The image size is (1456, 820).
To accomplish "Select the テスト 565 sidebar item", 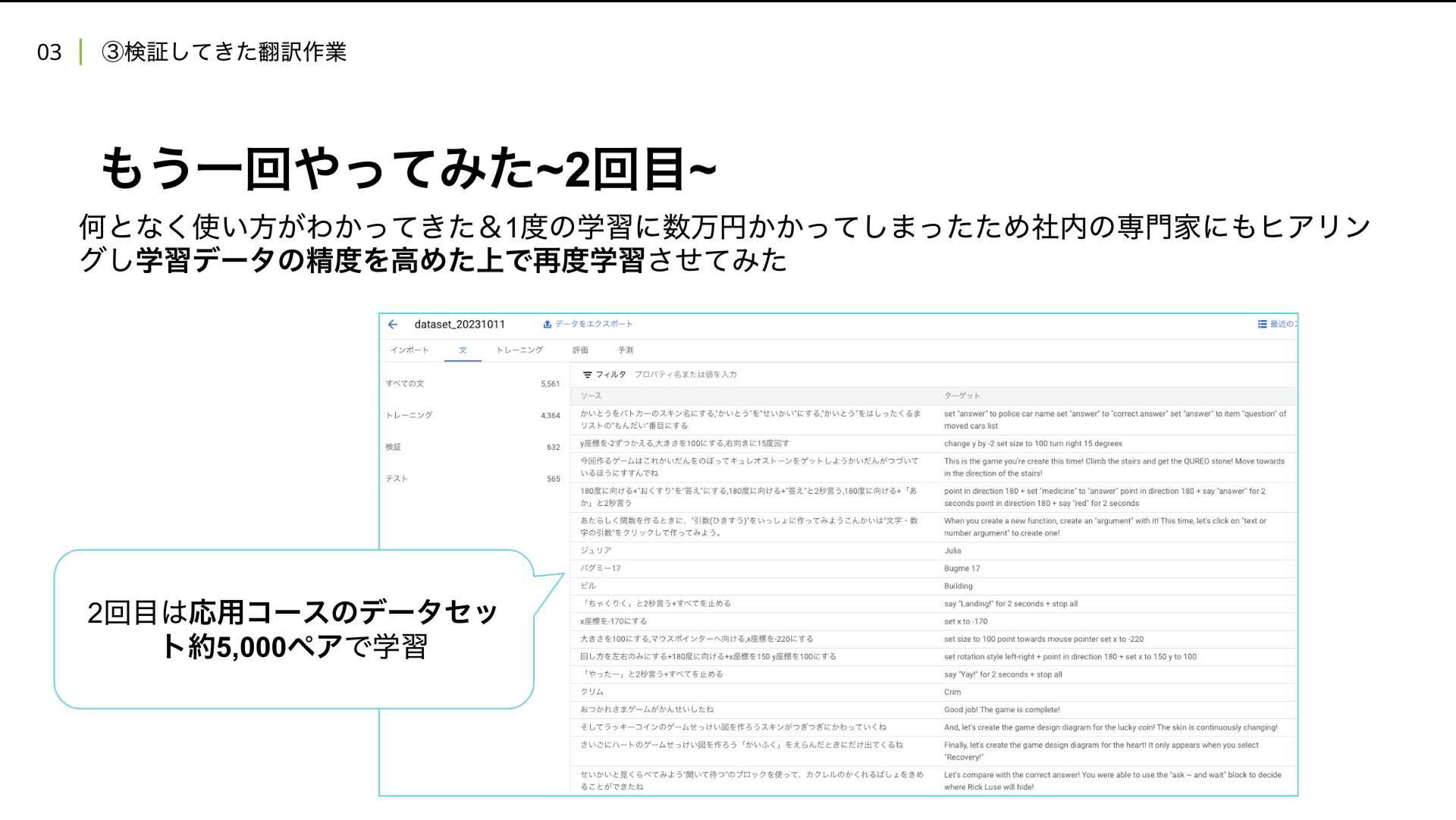I will 397,479.
